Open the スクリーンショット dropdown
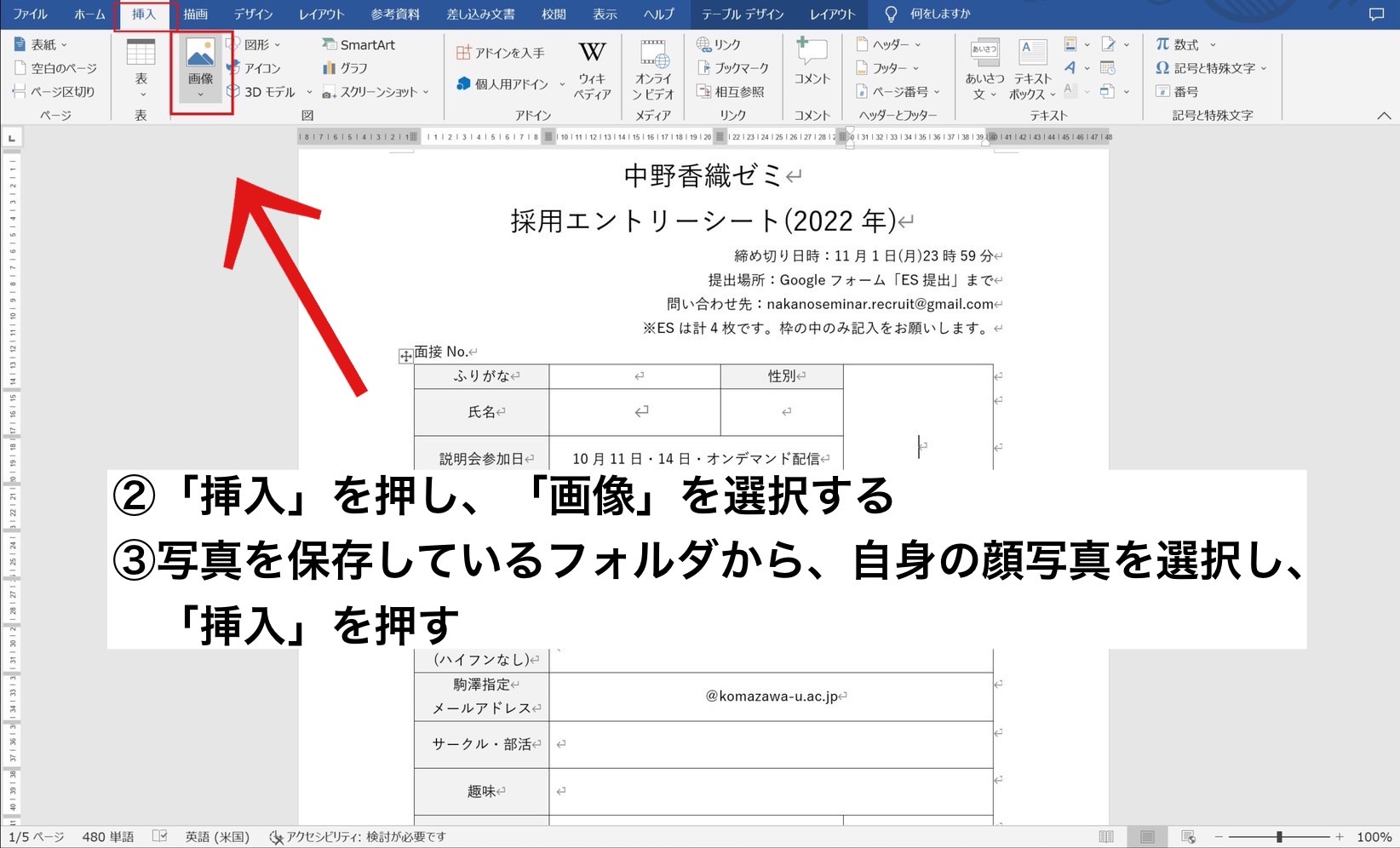 coord(376,91)
